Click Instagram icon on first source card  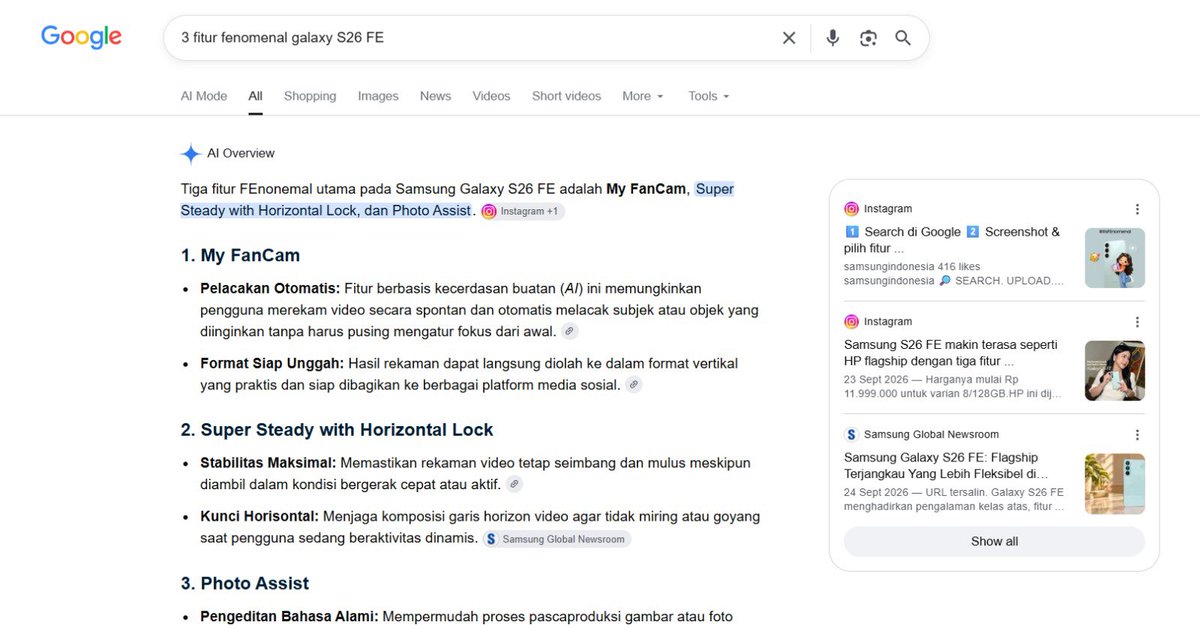851,209
